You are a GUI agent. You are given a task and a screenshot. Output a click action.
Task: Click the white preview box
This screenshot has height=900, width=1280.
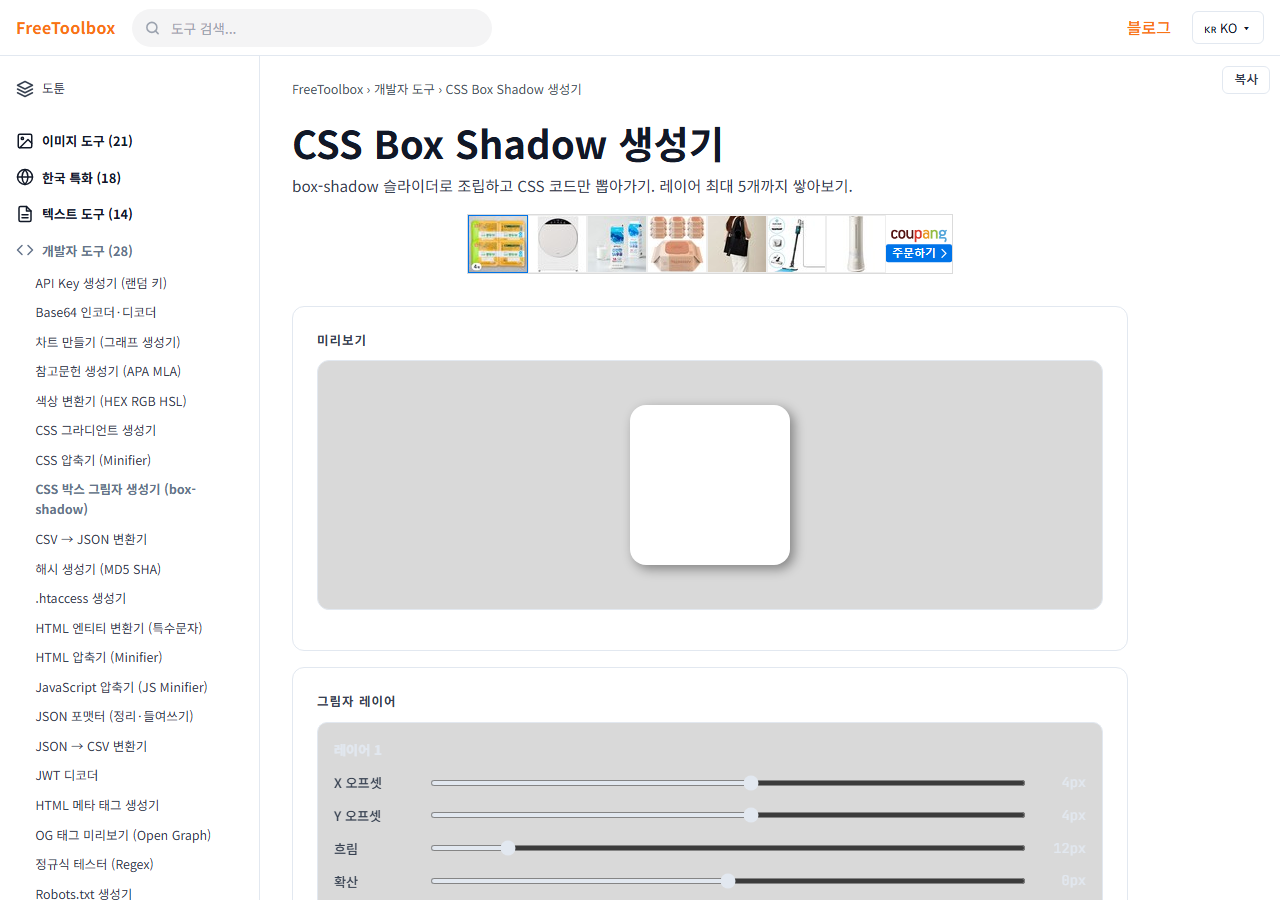pos(710,485)
